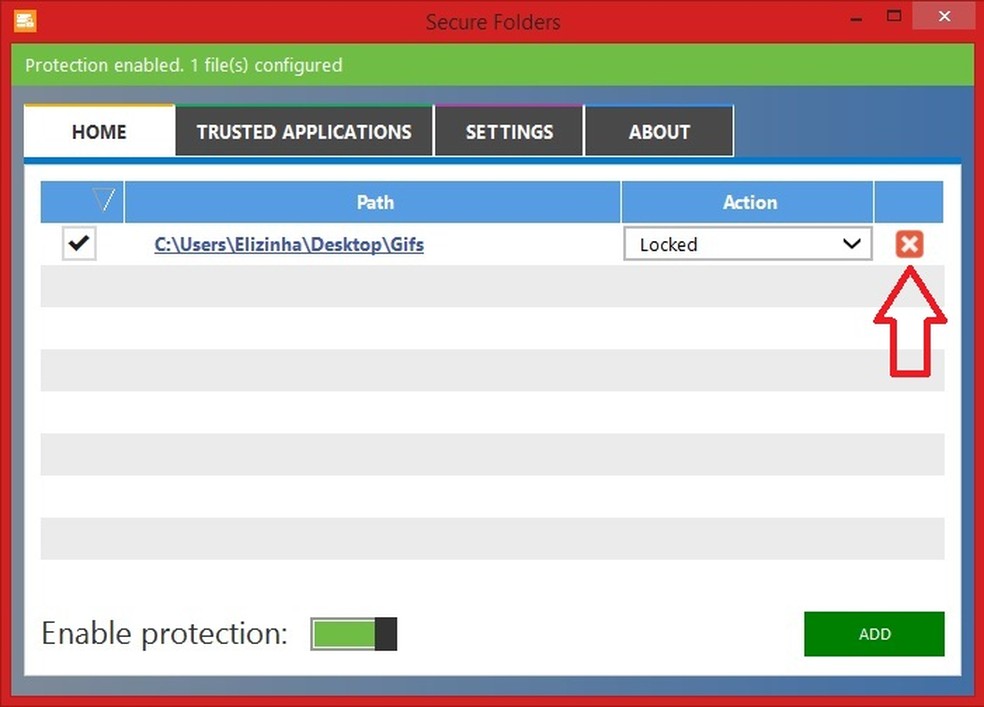Image resolution: width=984 pixels, height=707 pixels.
Task: Click the 'Protection enabled. 1 file(s) configured' status text
Action: [x=184, y=65]
